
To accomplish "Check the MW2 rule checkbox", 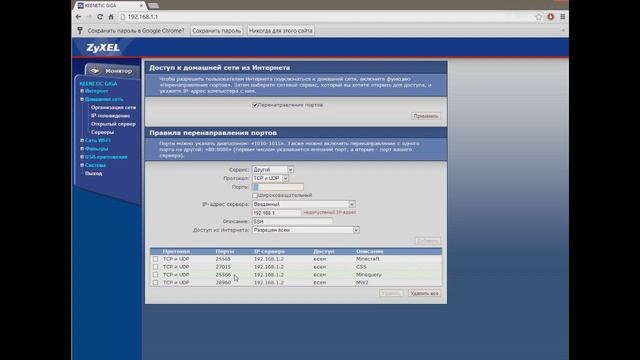I will [x=156, y=282].
